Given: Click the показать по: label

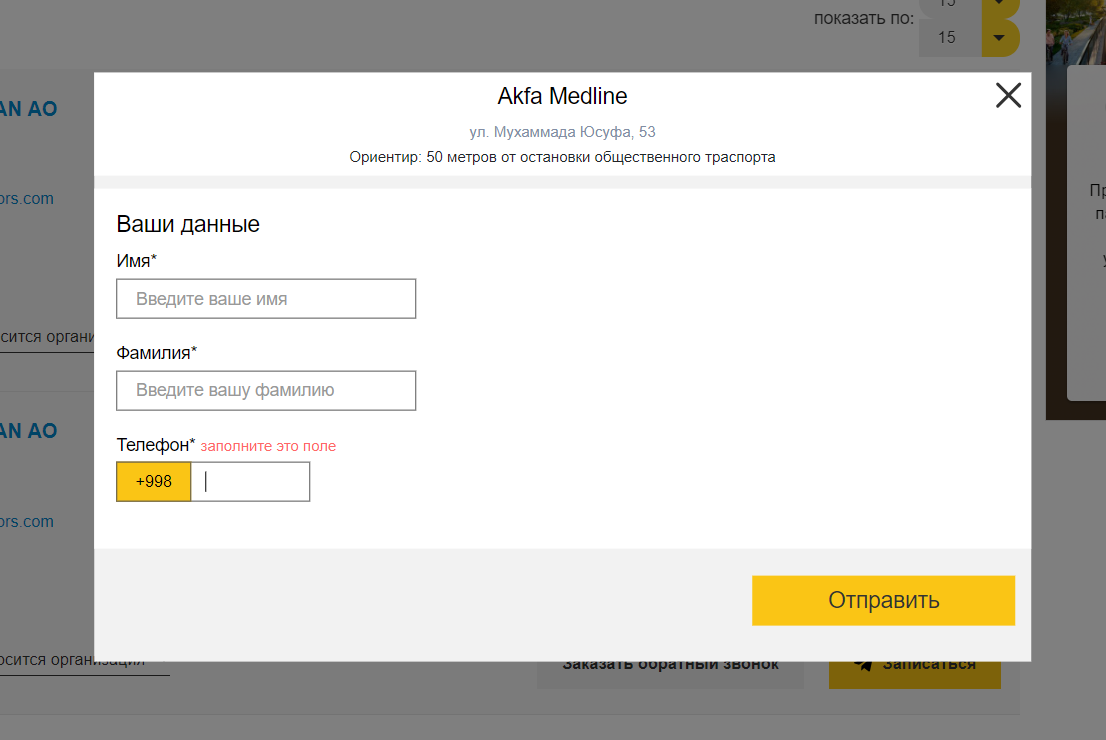Looking at the screenshot, I should point(863,19).
